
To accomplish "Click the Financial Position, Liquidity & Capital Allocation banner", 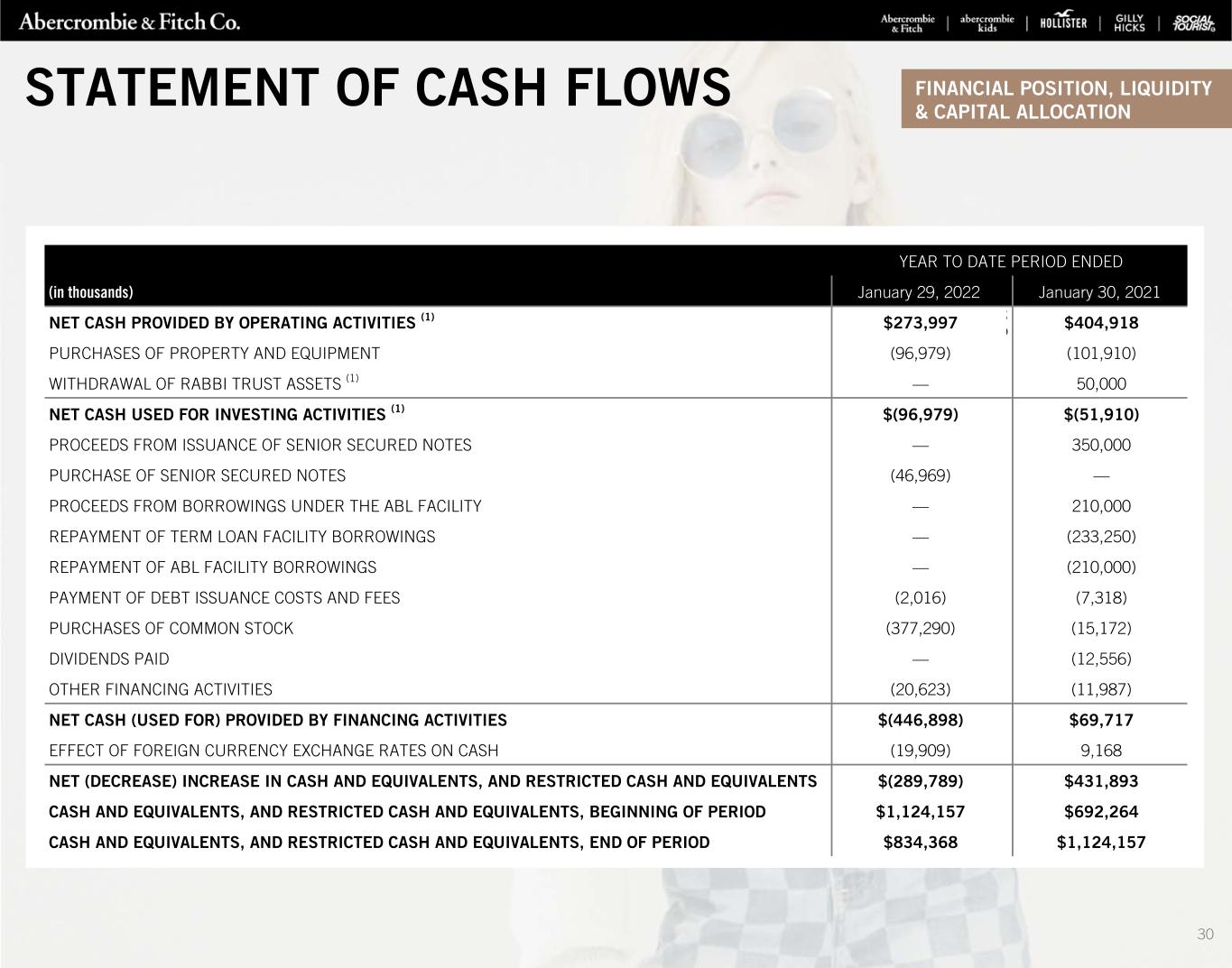I will coord(1065,100).
